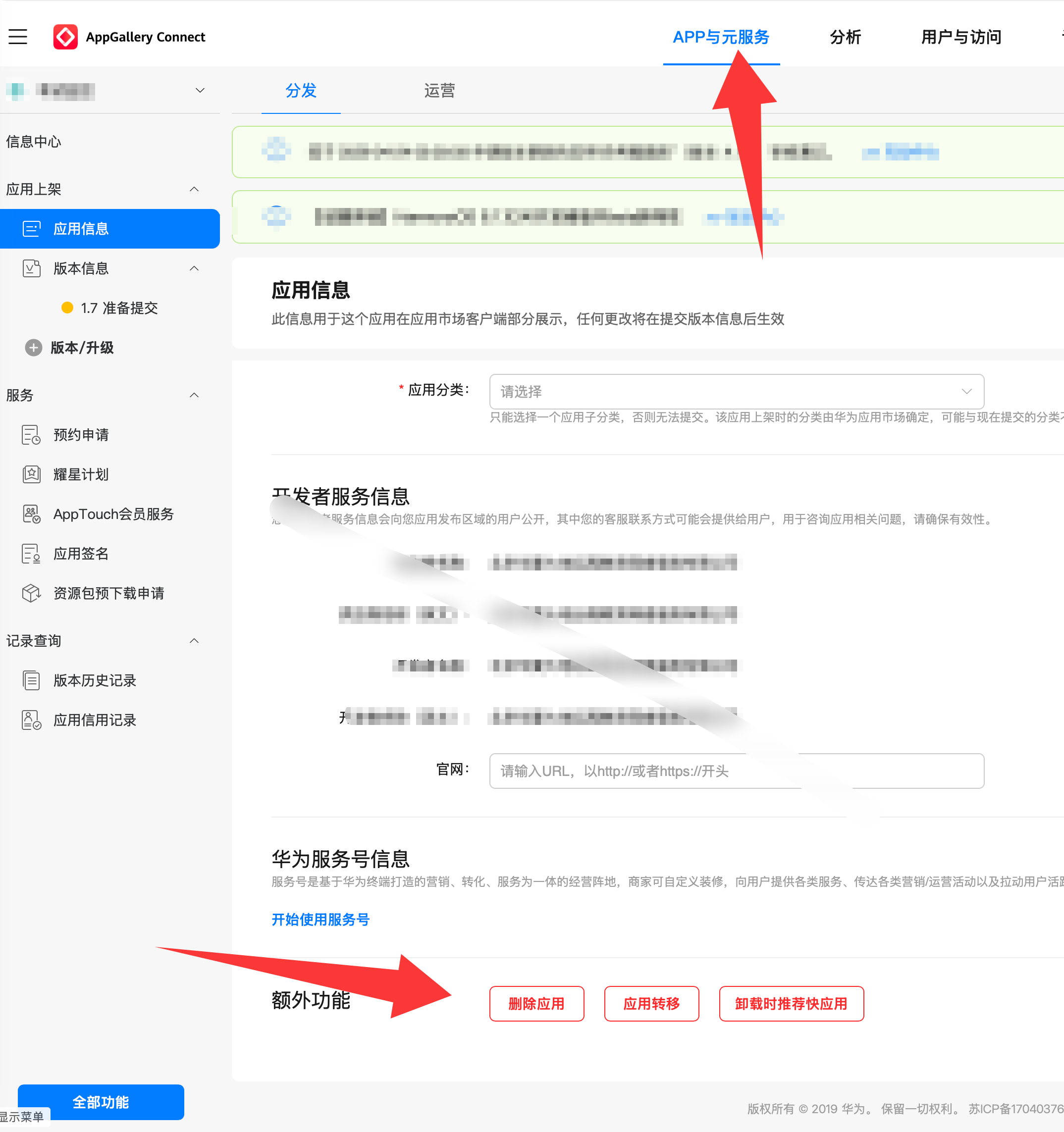Switch to 分析 top tab
This screenshot has width=1064, height=1132.
click(845, 37)
